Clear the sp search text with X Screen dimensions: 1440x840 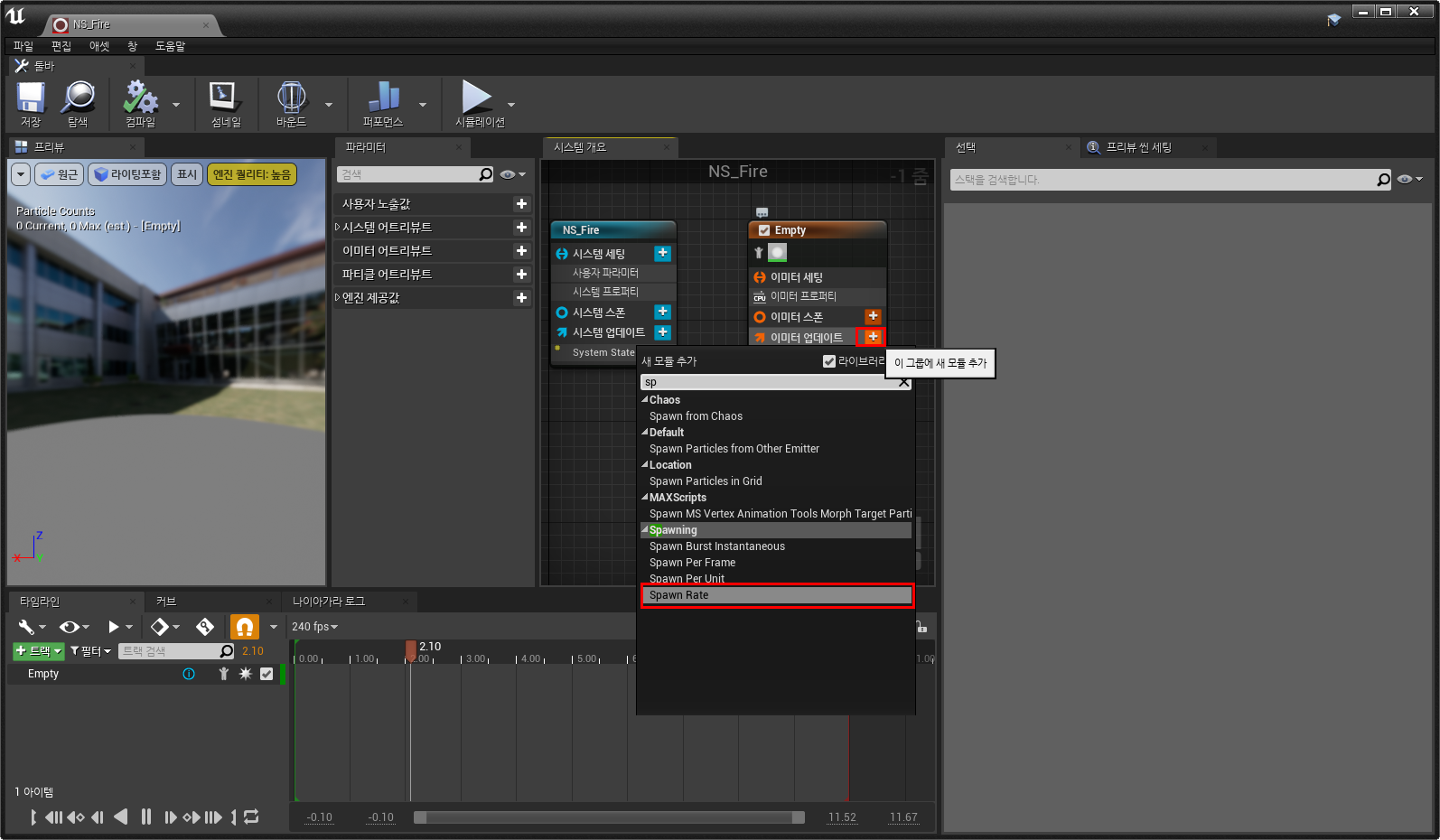pos(903,382)
